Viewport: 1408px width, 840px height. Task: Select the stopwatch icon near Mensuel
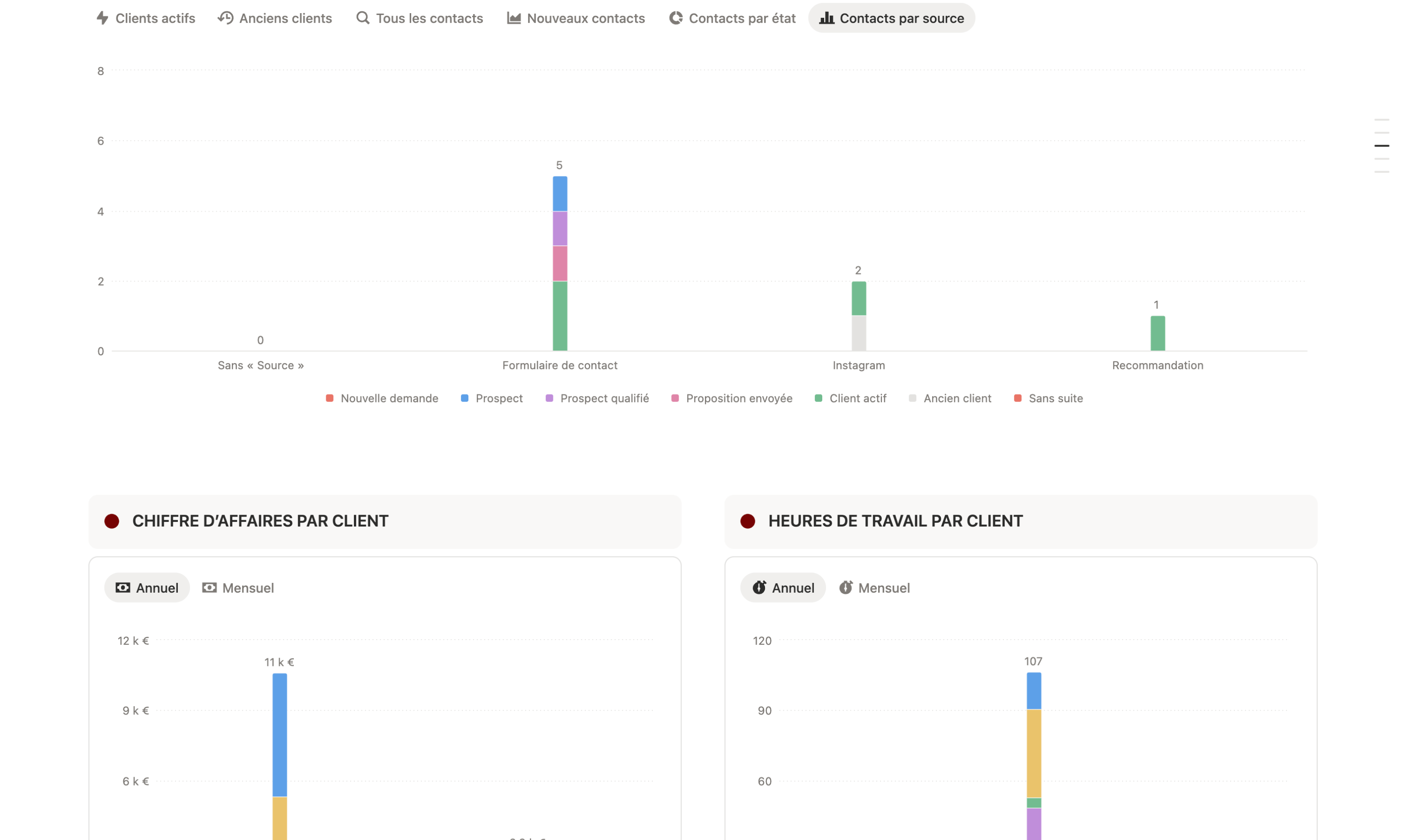coord(846,588)
